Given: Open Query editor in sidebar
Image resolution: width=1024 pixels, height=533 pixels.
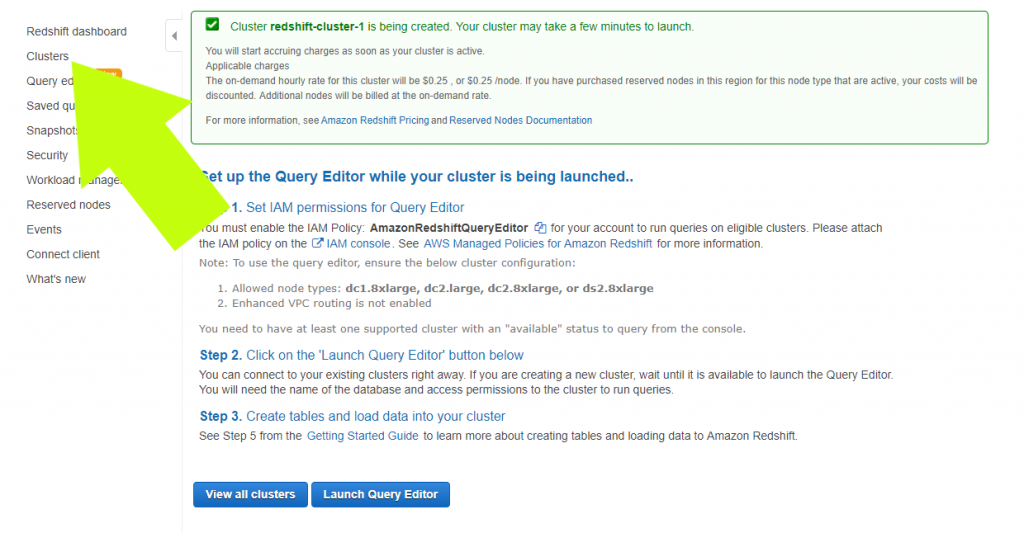Looking at the screenshot, I should coord(50,81).
